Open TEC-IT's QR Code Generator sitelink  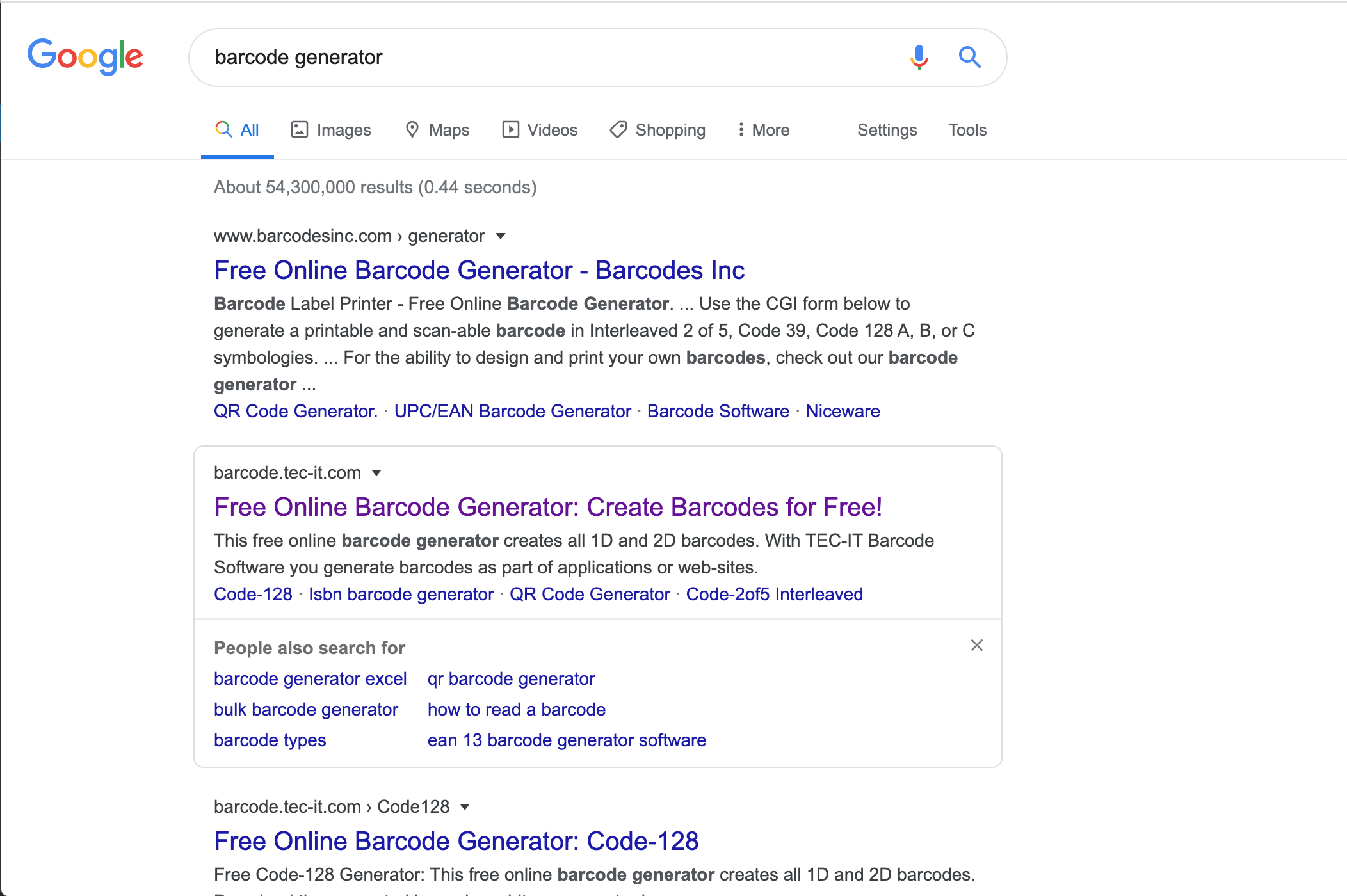[590, 594]
